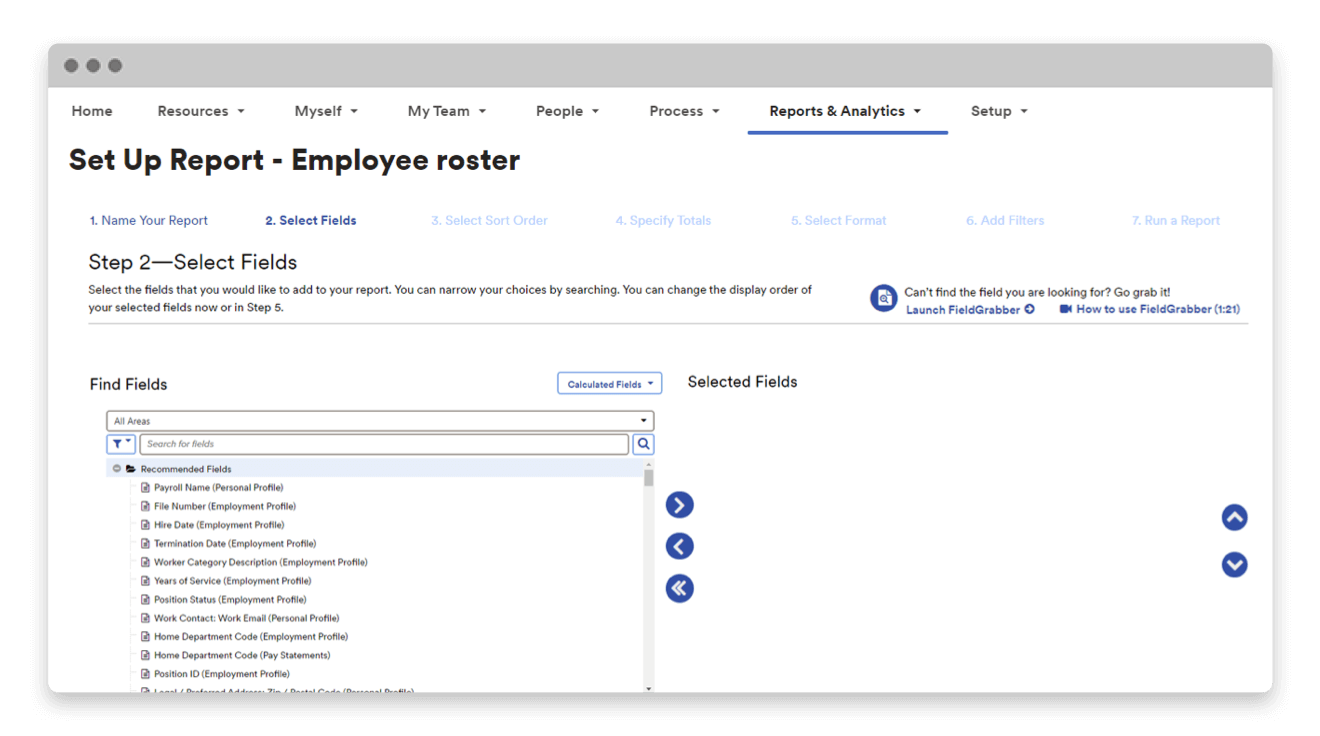Viewport: 1320px width, 736px height.
Task: Open the filter funnel icon above the field list
Action: tap(120, 443)
